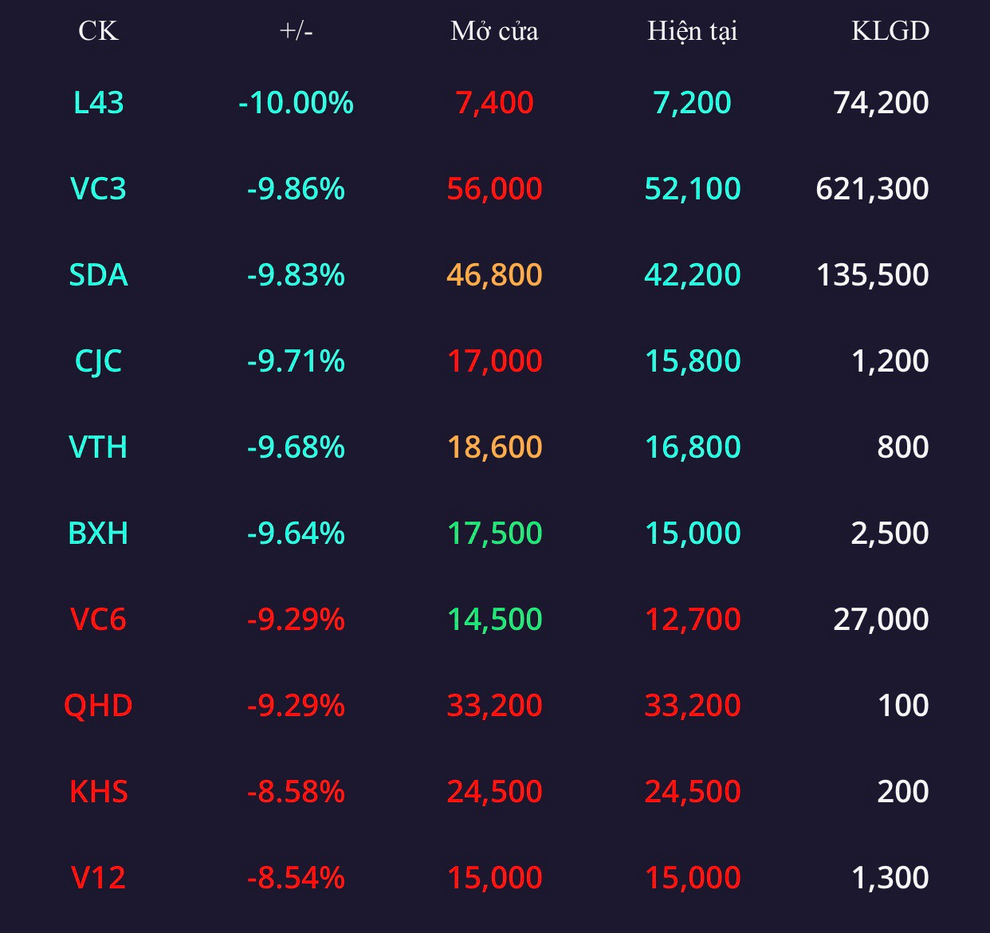
Task: Select VC3 current price 52,100
Action: pos(693,188)
